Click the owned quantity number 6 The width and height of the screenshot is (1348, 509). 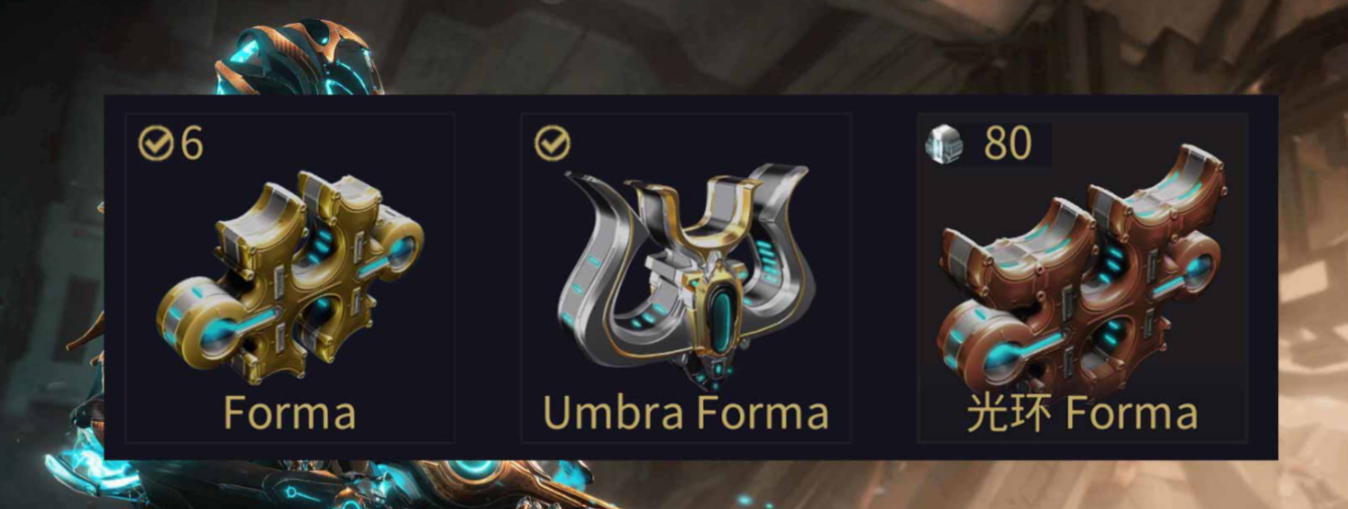(x=192, y=145)
